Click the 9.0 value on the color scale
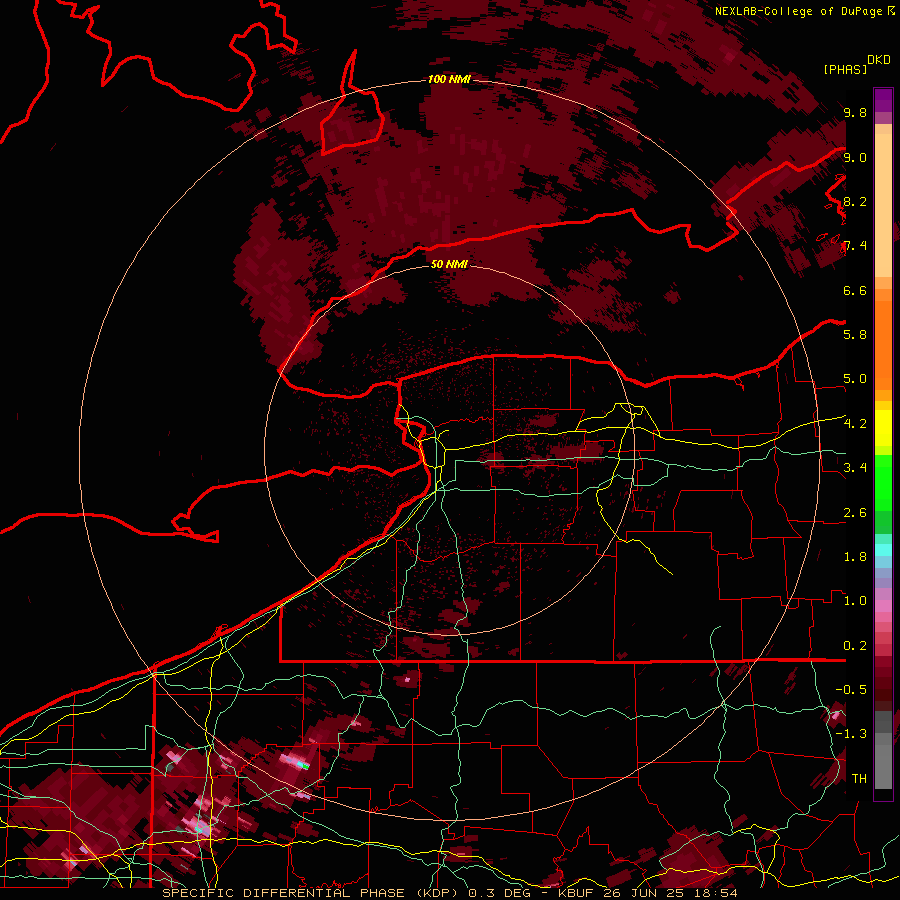The image size is (900, 900). pyautogui.click(x=855, y=157)
